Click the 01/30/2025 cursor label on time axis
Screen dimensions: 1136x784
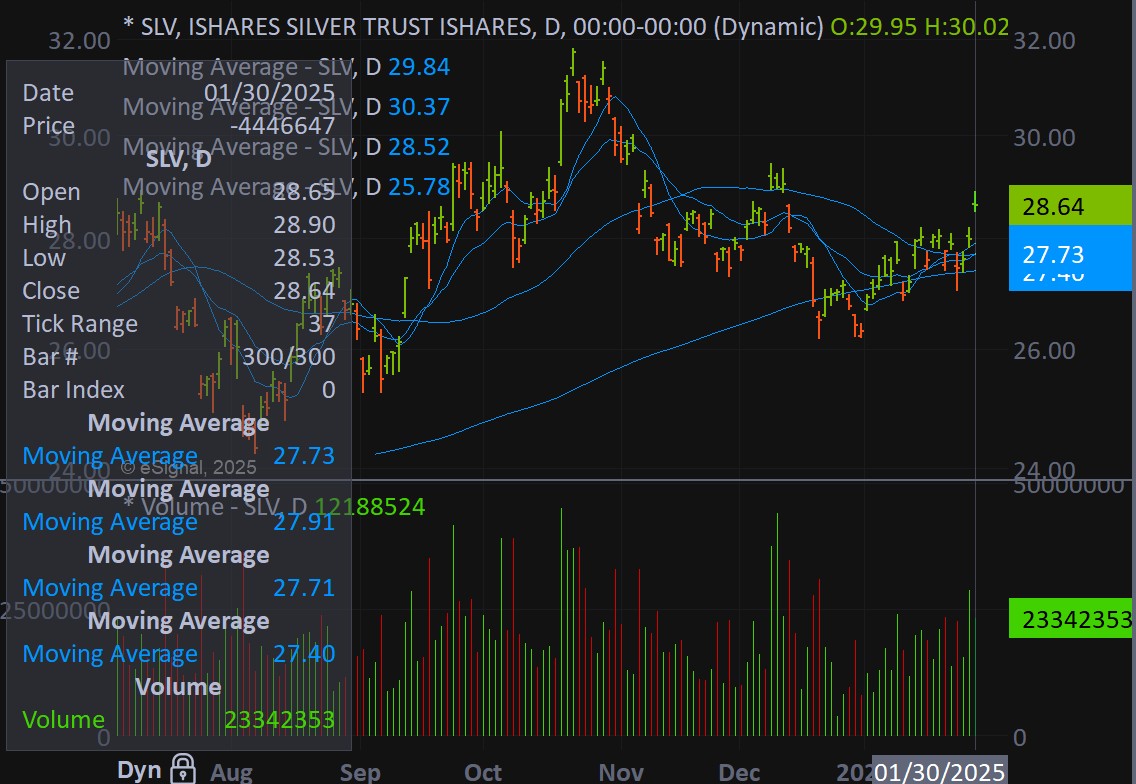tap(940, 771)
